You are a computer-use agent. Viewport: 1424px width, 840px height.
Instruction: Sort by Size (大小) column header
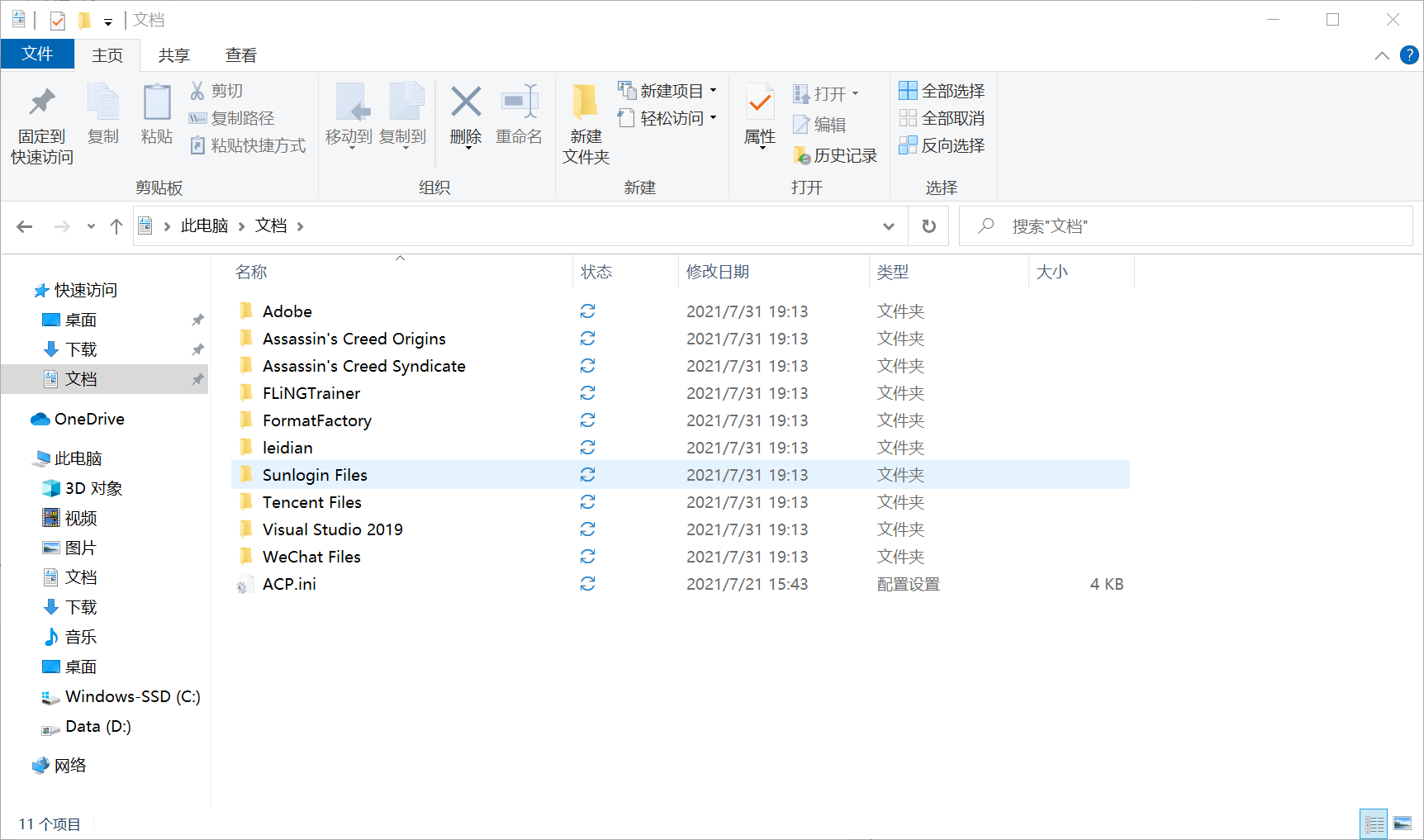point(1051,272)
